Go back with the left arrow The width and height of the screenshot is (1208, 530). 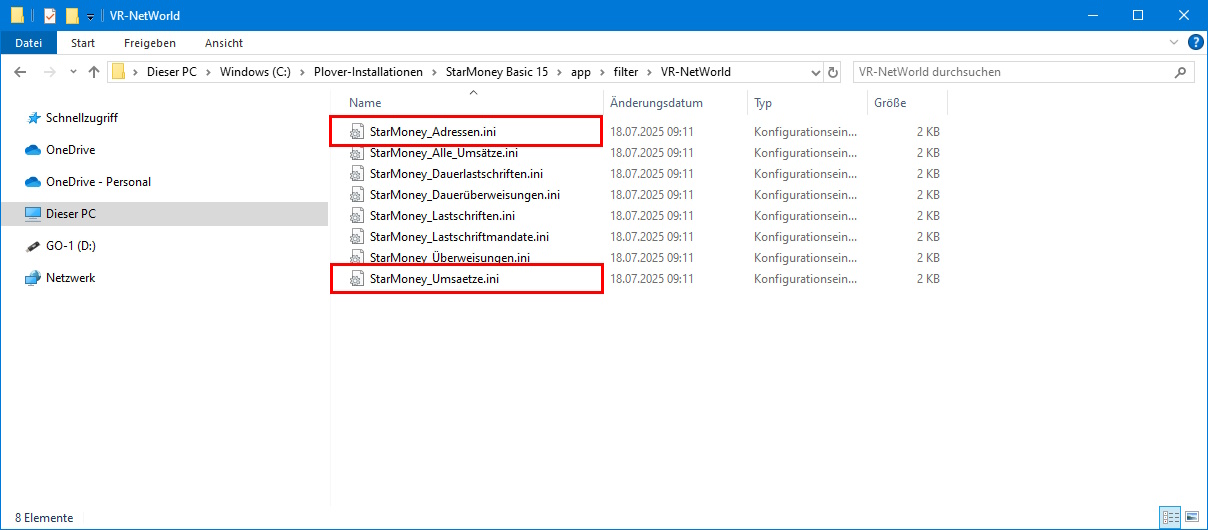[21, 72]
